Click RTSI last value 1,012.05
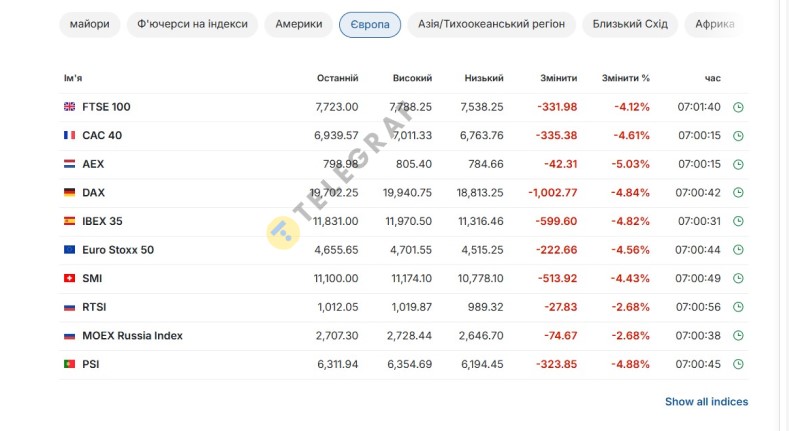The width and height of the screenshot is (789, 431). pos(338,307)
